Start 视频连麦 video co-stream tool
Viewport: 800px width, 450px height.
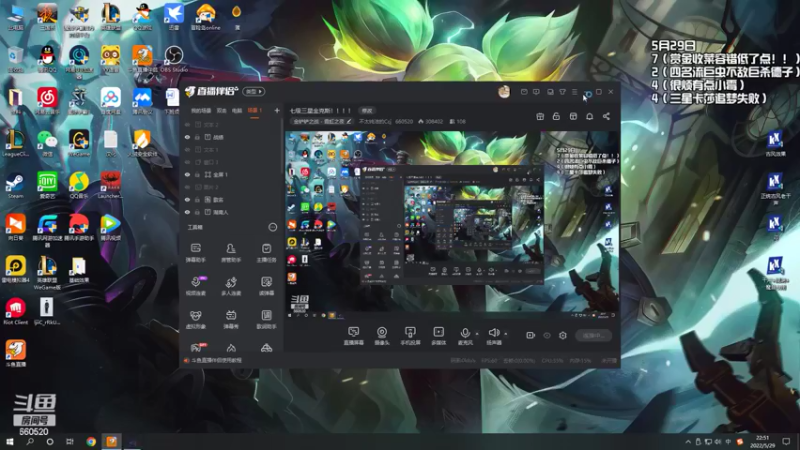click(x=195, y=286)
